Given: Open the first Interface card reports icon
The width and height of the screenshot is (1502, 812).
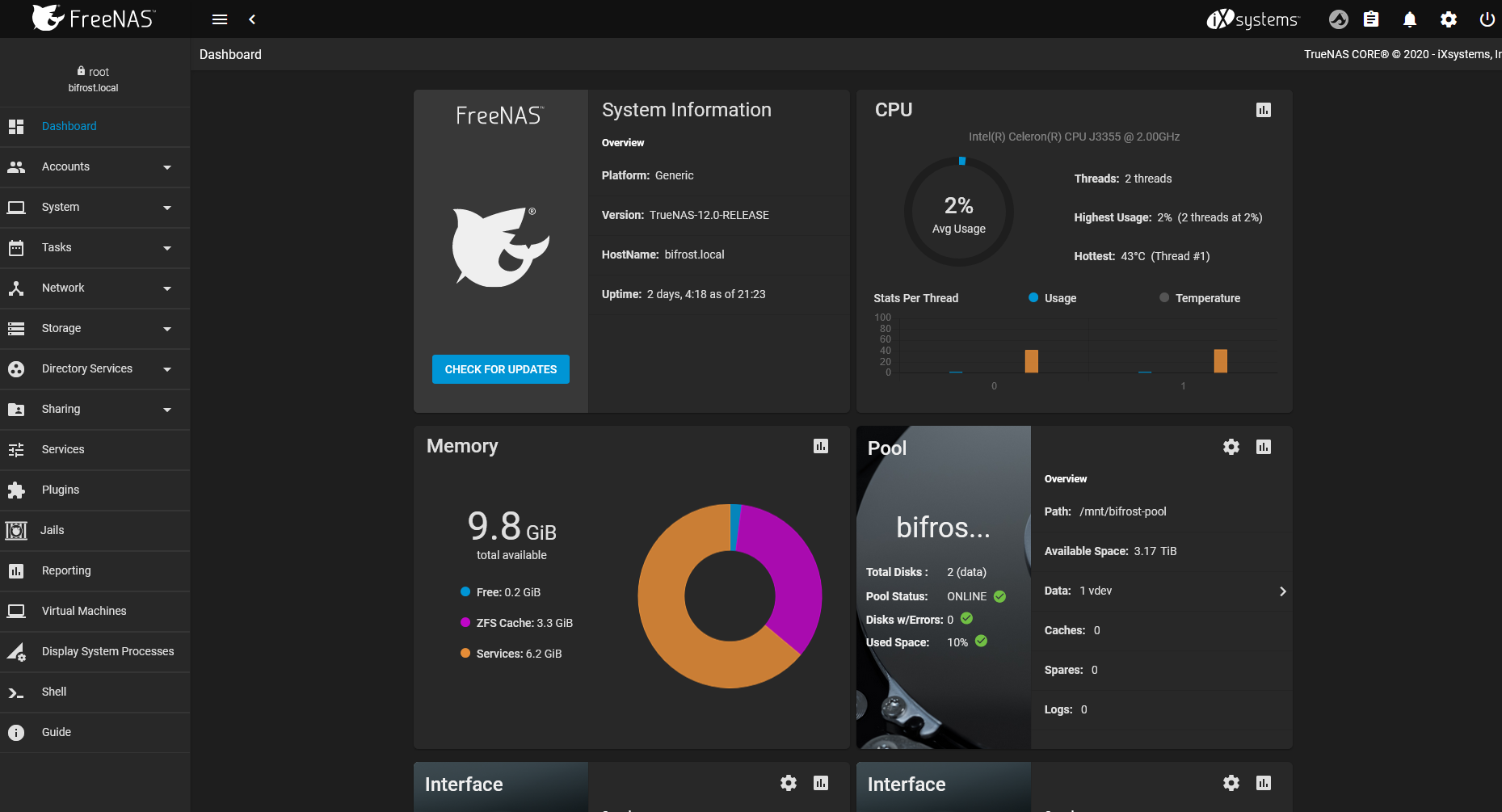Looking at the screenshot, I should [x=821, y=783].
